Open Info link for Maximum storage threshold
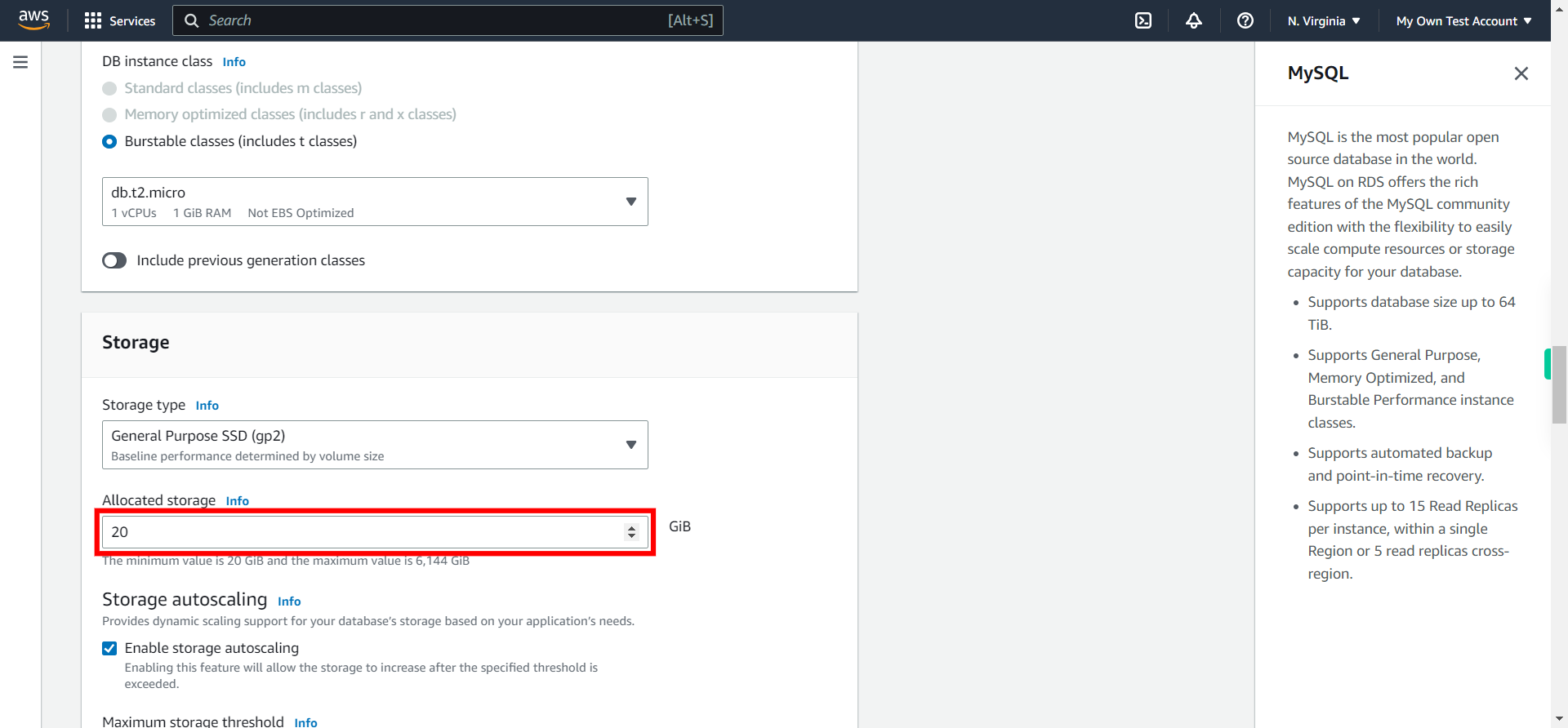Viewport: 1568px width, 728px height. click(306, 722)
